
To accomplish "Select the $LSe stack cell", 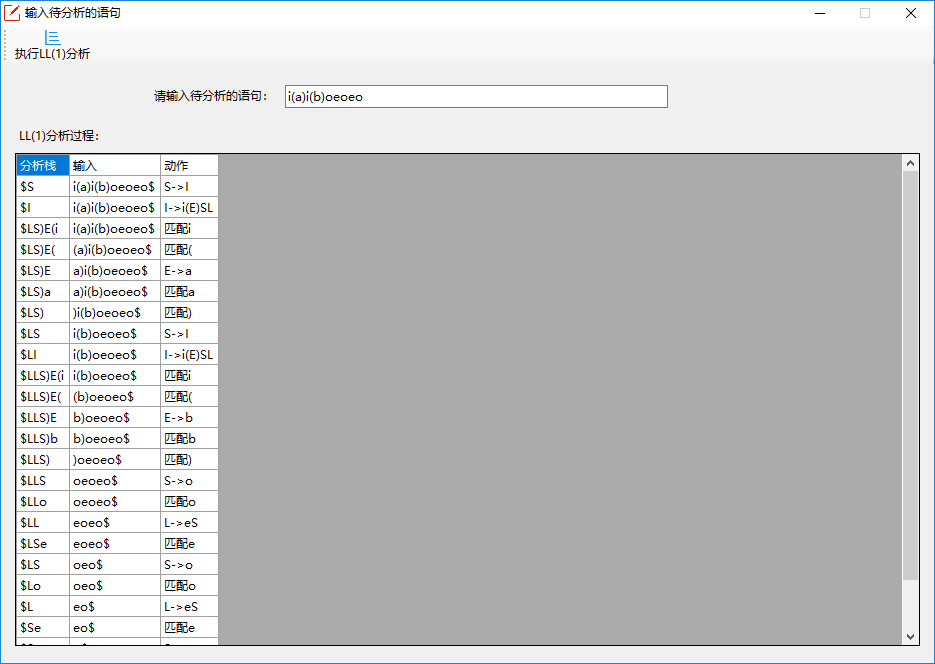I will [43, 544].
